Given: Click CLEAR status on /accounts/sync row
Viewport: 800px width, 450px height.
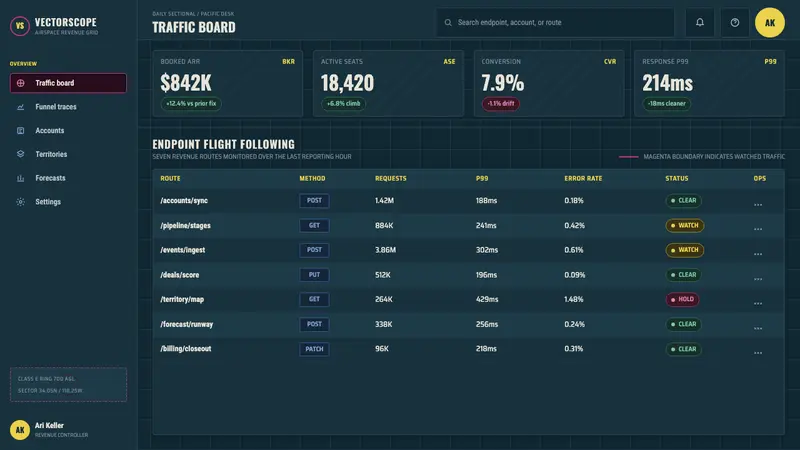Looking at the screenshot, I should 684,201.
